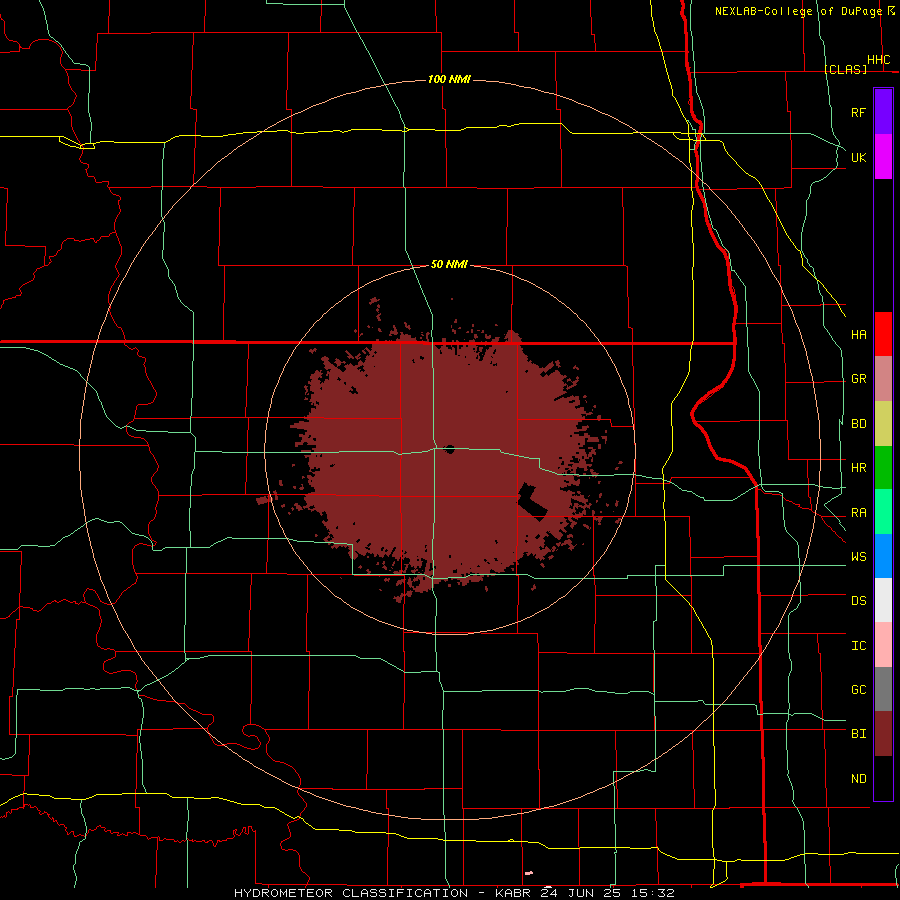Click the HA red legend swatch
Viewport: 900px width, 900px height.
(883, 334)
